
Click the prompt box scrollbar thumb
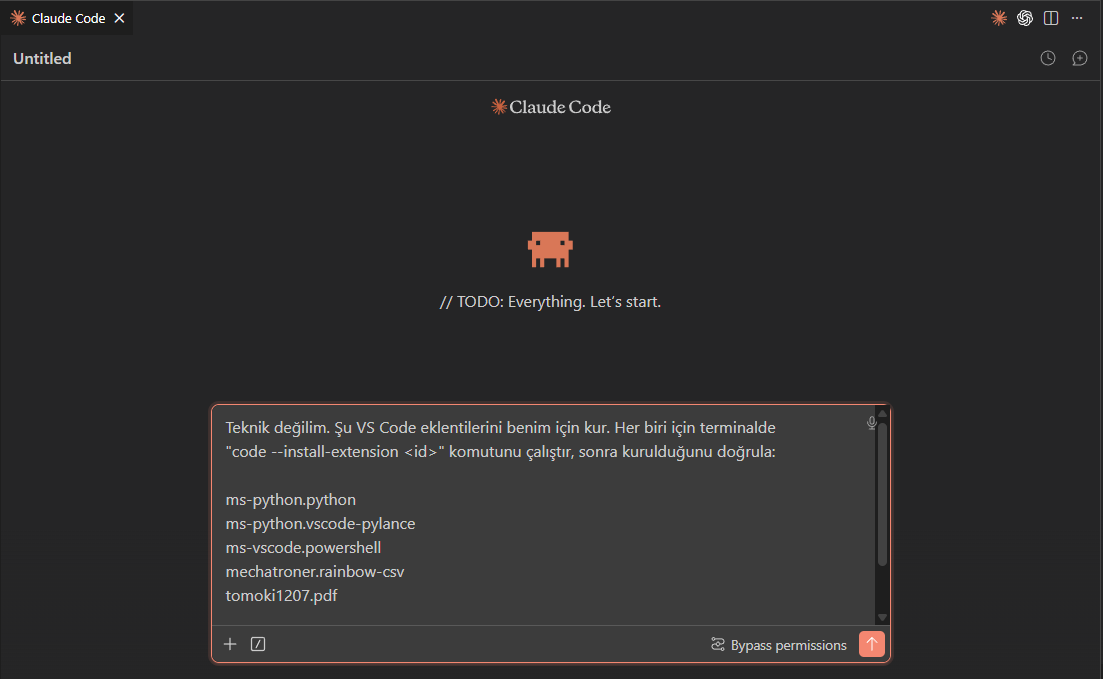pos(882,494)
